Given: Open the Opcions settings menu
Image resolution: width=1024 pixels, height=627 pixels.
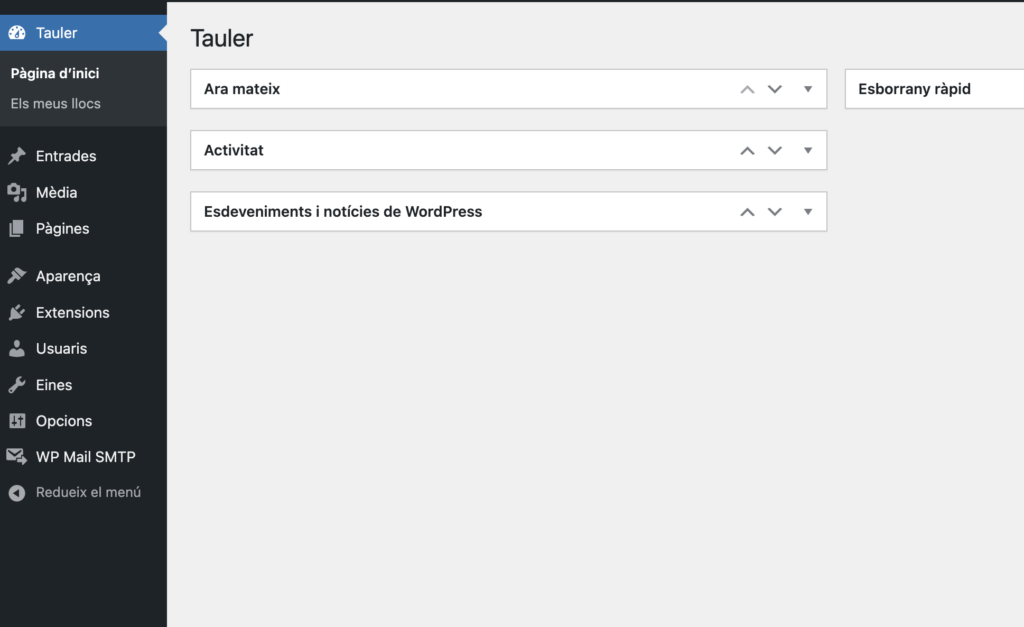Looking at the screenshot, I should tap(64, 421).
